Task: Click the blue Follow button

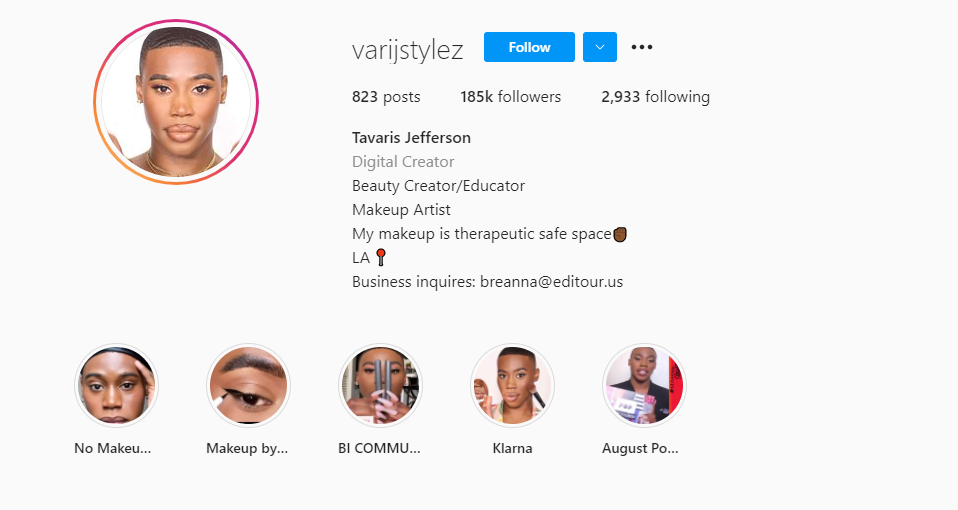Action: click(x=529, y=47)
